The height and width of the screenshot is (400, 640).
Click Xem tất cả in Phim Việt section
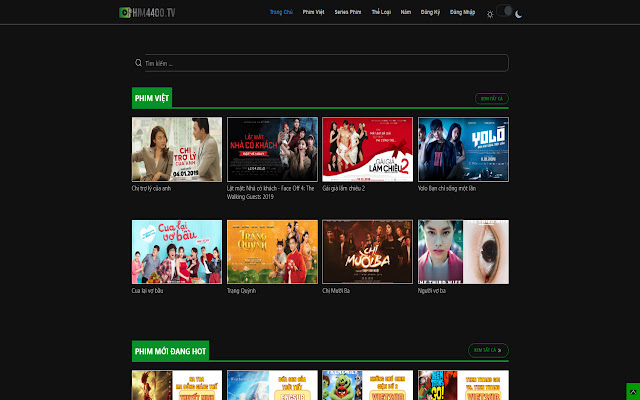(x=492, y=98)
